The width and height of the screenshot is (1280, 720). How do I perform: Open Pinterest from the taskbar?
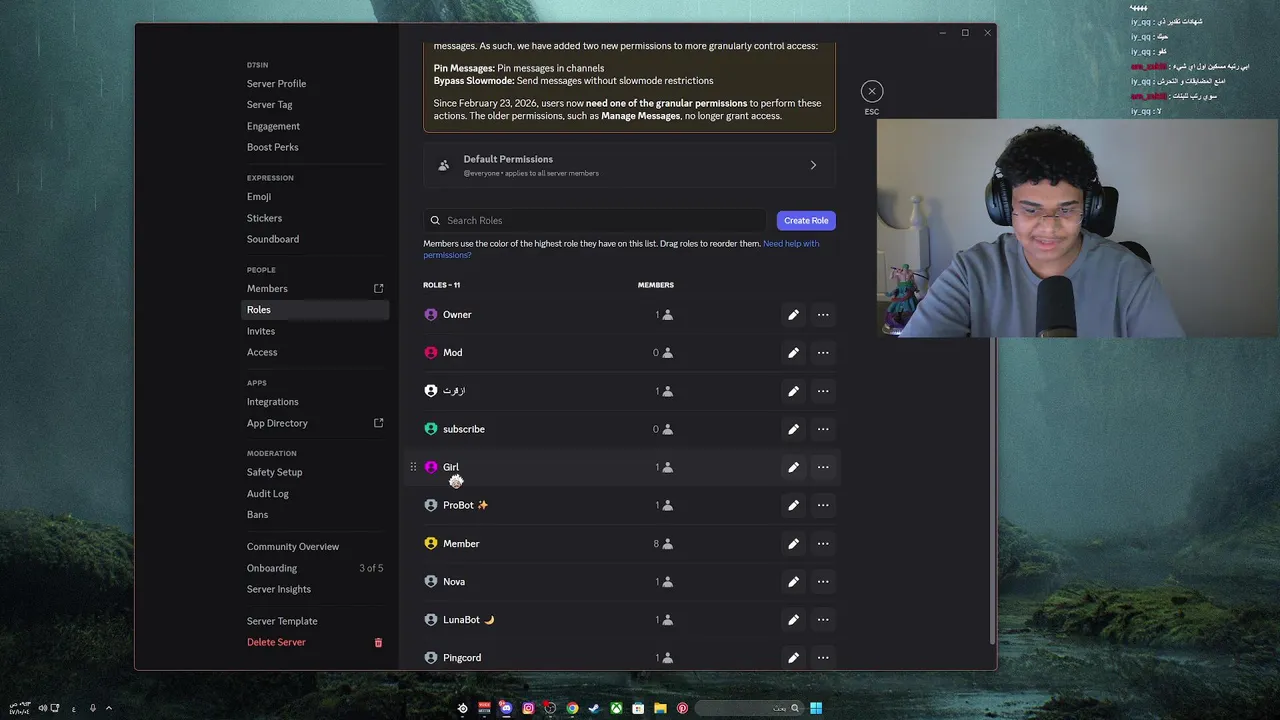(682, 708)
